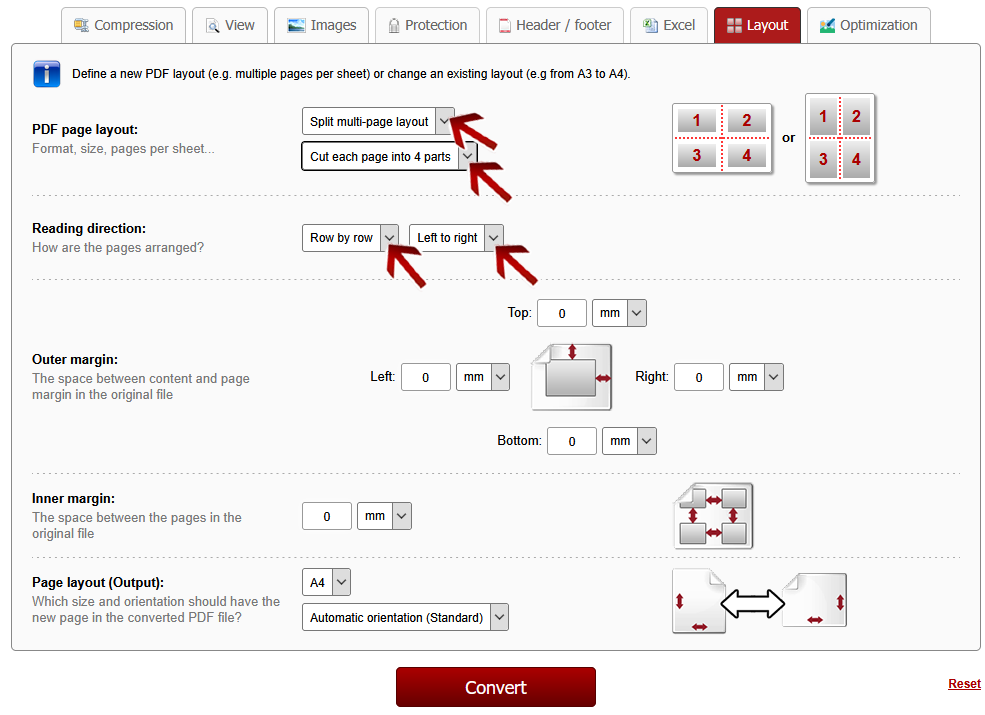Open the Header / footer tab
This screenshot has height=715, width=985.
point(555,25)
